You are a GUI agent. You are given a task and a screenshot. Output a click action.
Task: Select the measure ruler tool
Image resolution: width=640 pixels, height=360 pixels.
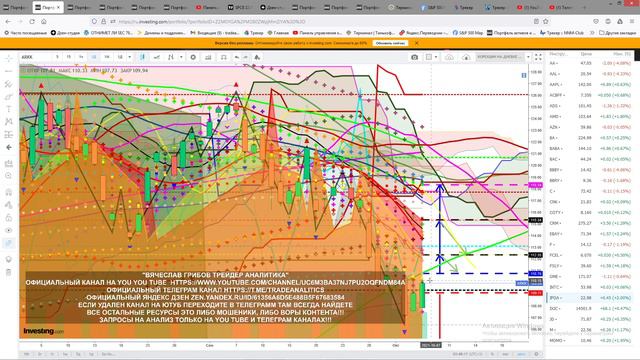point(9,163)
